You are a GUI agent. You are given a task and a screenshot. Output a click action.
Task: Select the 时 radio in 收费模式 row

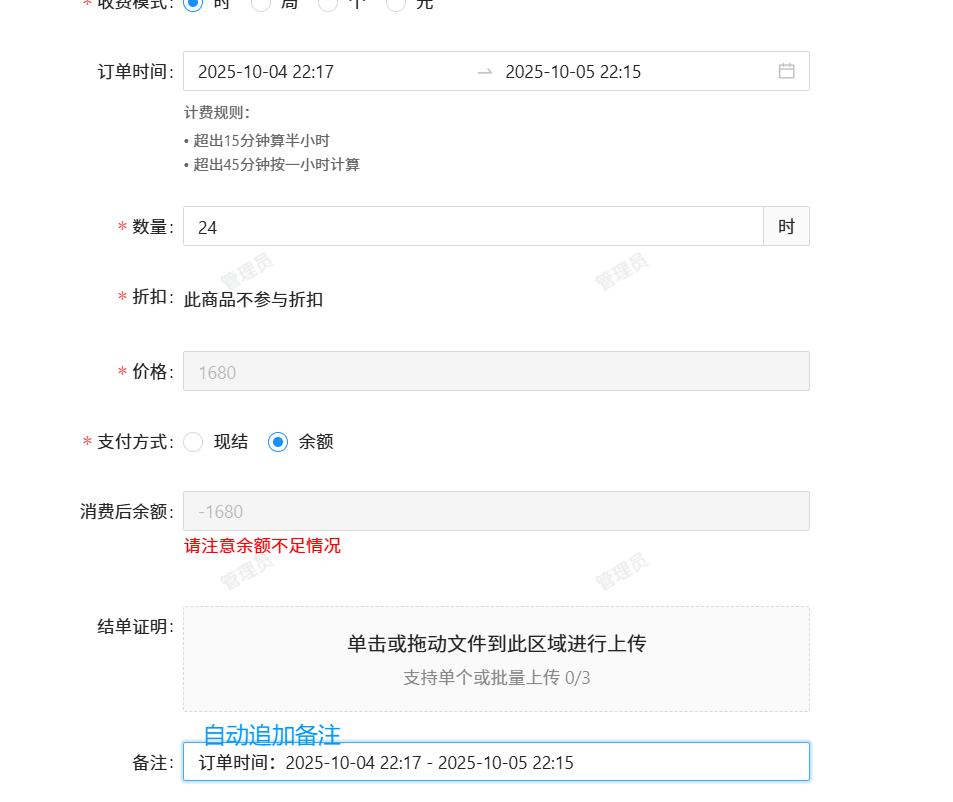(194, 4)
